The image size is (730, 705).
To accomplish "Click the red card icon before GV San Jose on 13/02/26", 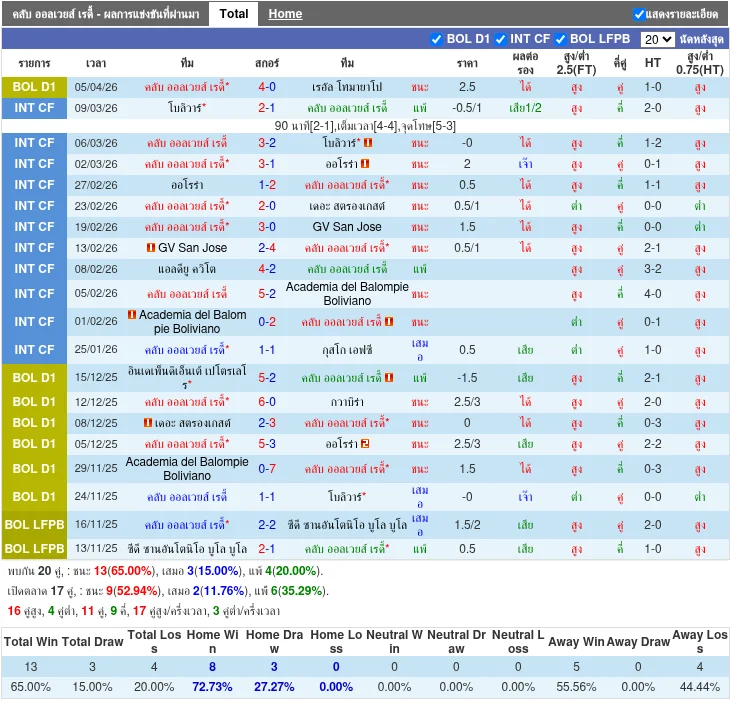I will coord(150,248).
